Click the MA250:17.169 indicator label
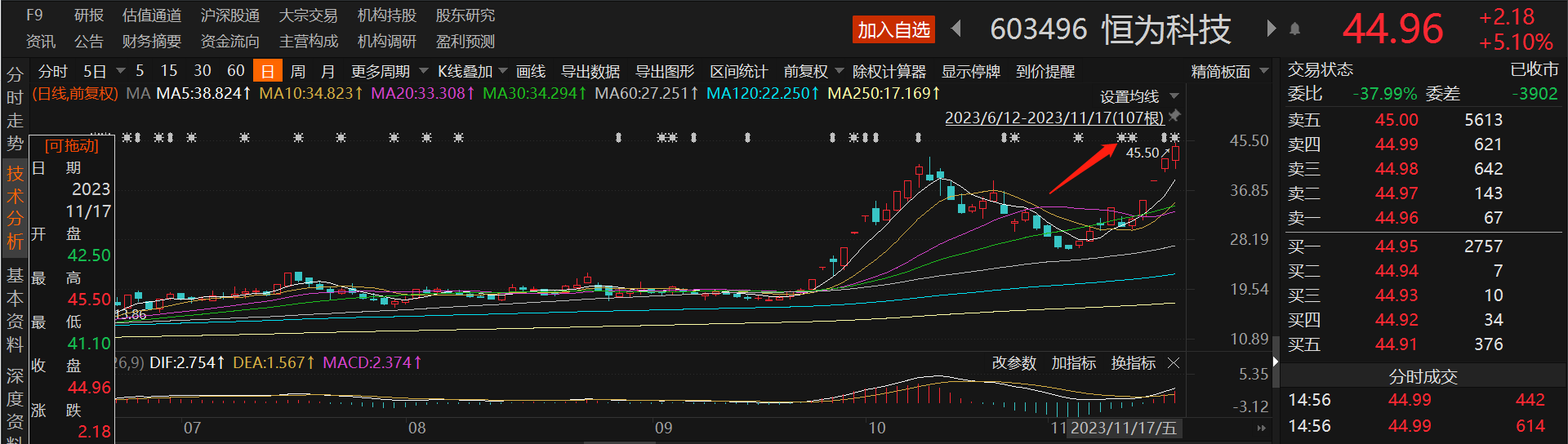1568x444 pixels. pos(884,94)
